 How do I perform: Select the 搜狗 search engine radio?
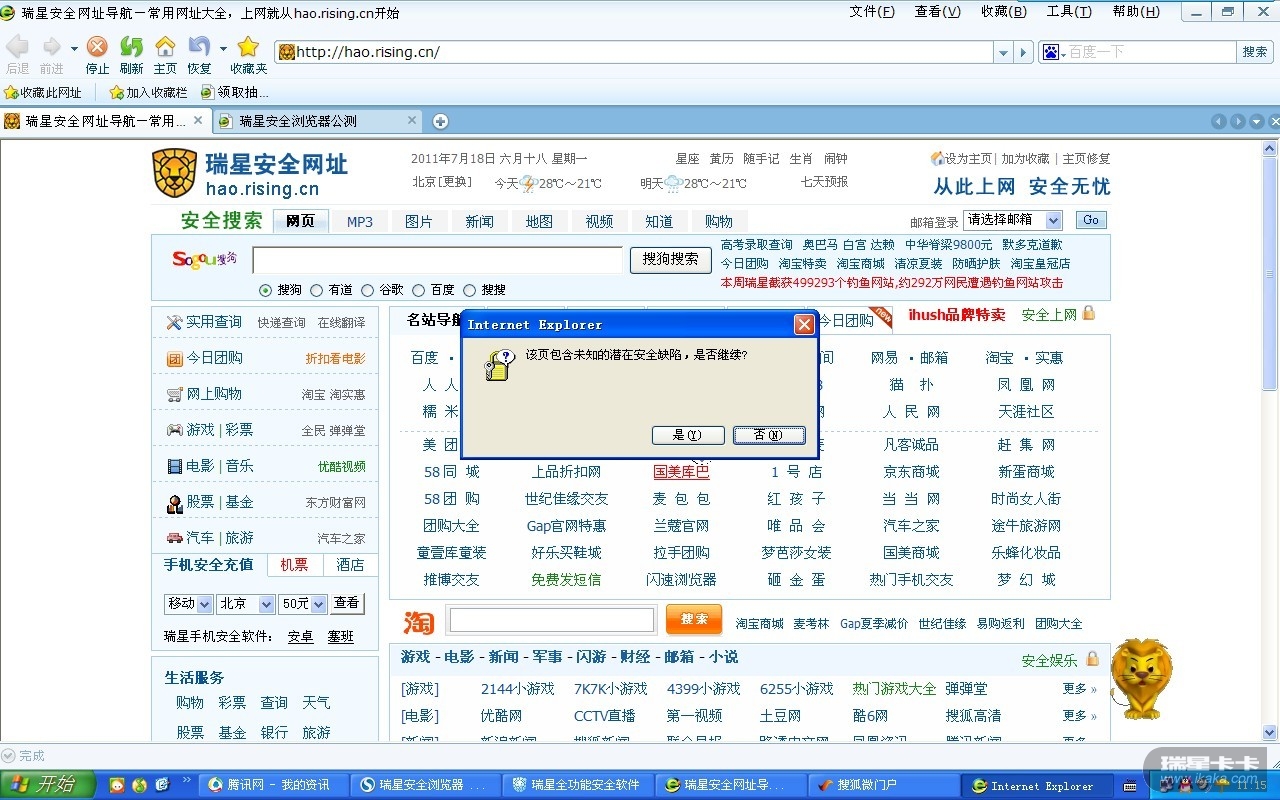265,290
